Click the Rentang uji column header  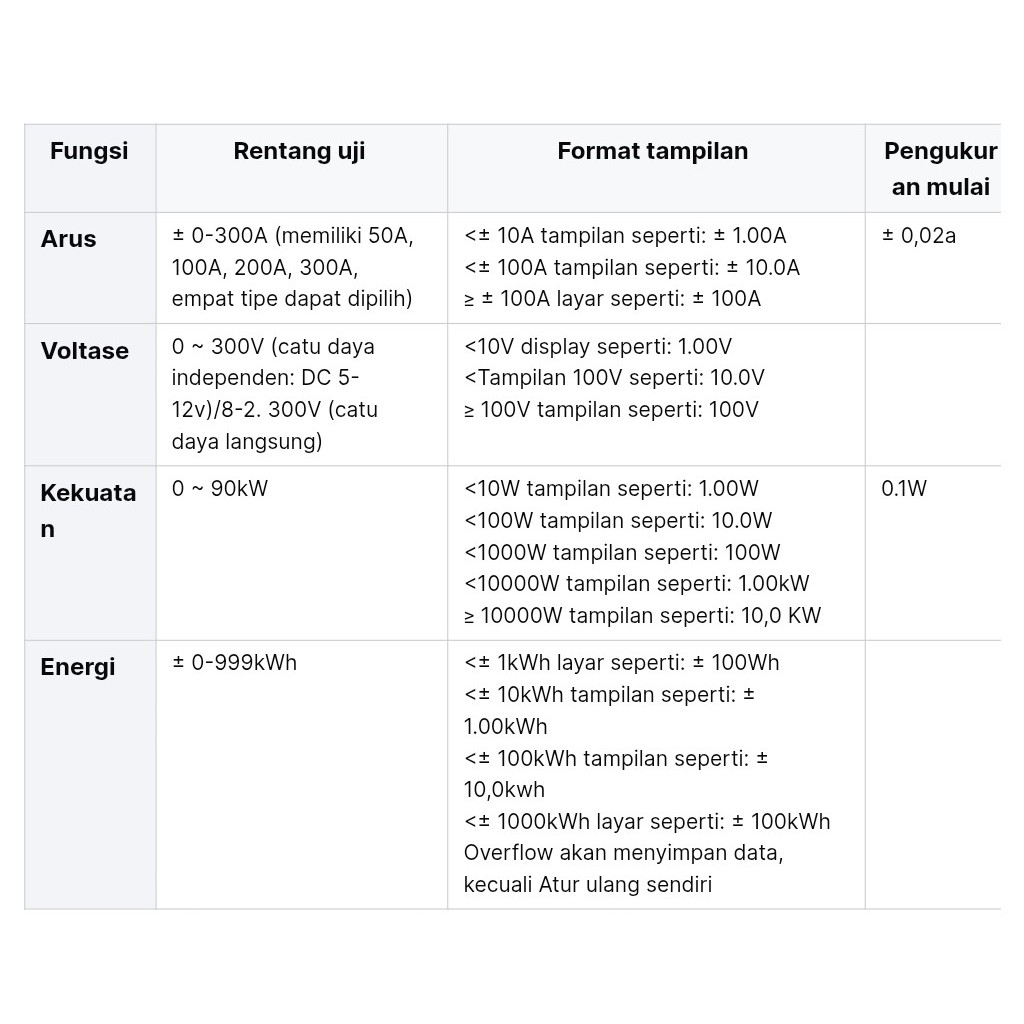pyautogui.click(x=299, y=151)
